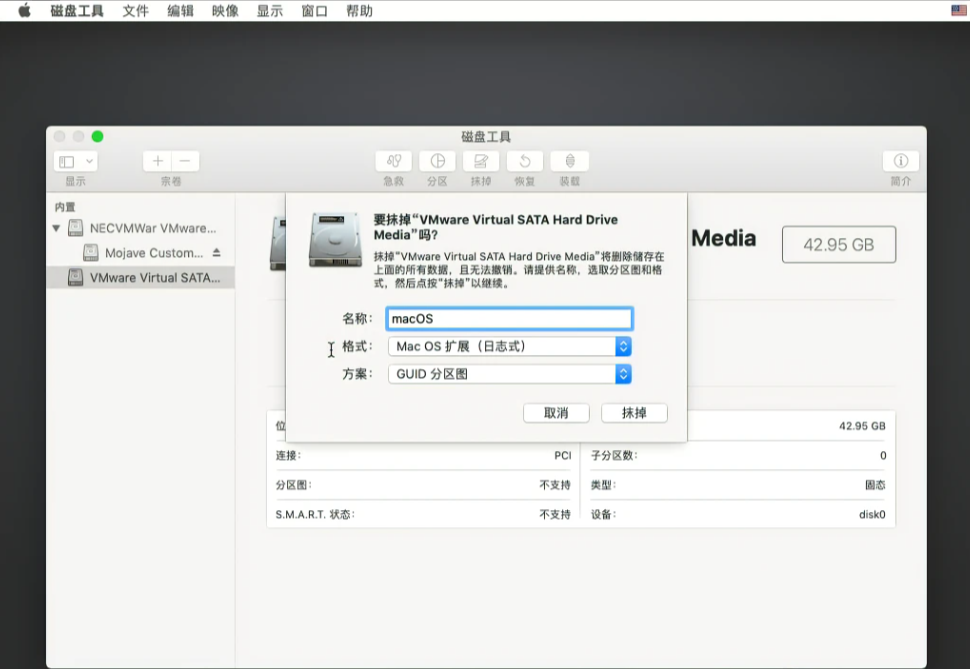Click the Mount (装载) toolbar icon
The height and width of the screenshot is (669, 970).
570,162
